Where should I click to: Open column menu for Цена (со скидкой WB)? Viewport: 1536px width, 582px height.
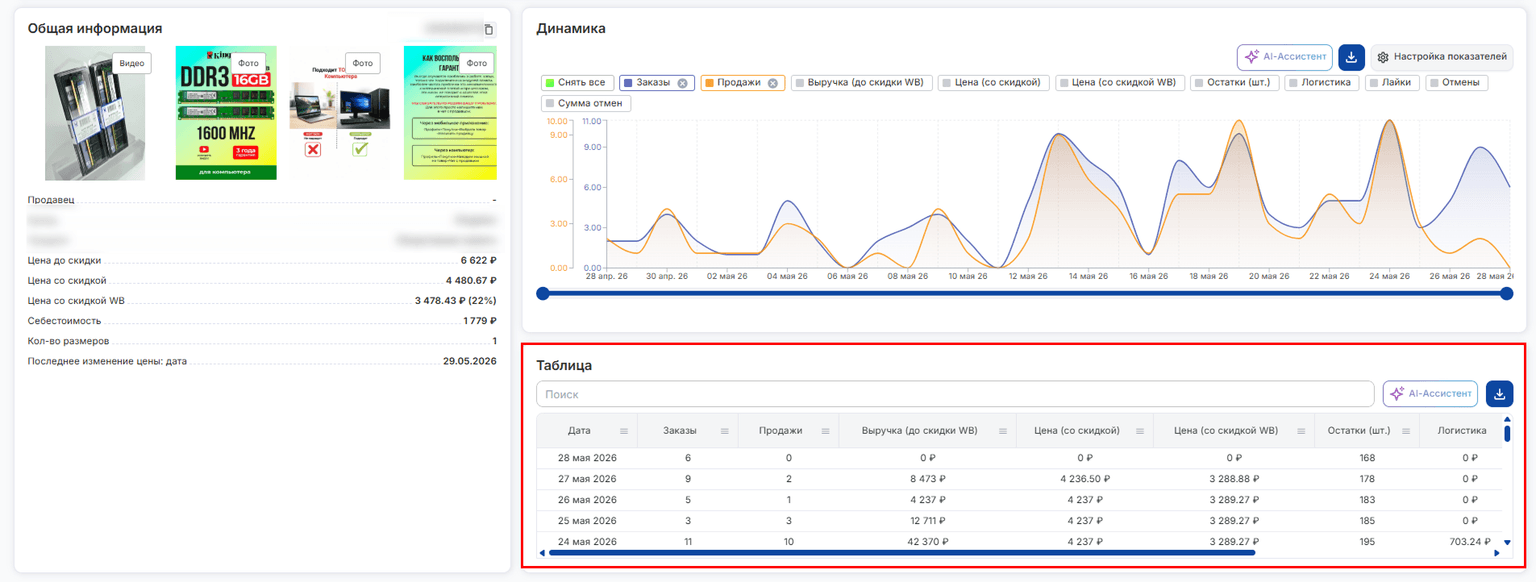click(x=1301, y=431)
